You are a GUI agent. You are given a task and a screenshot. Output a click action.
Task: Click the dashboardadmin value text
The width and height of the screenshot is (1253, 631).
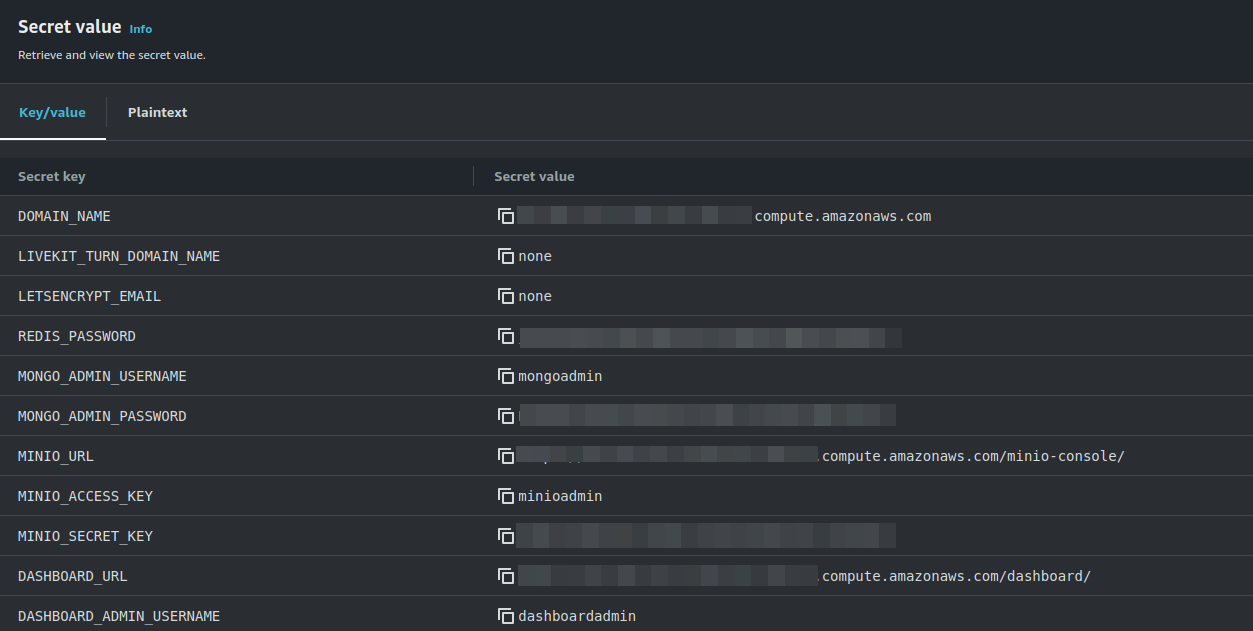[577, 616]
